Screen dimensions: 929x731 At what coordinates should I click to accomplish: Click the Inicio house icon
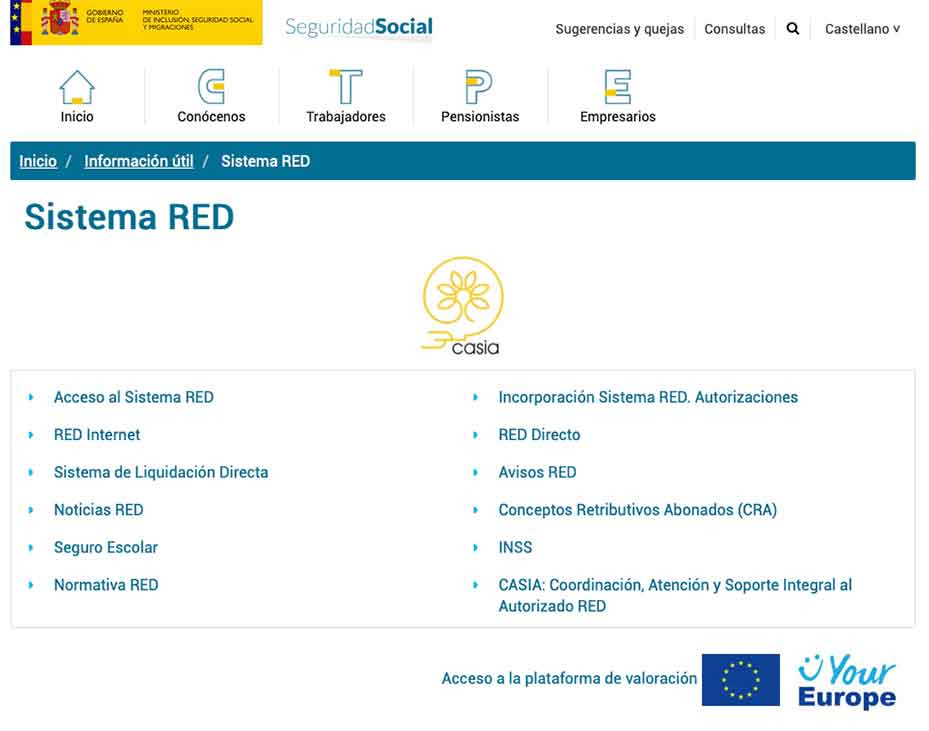pos(77,87)
